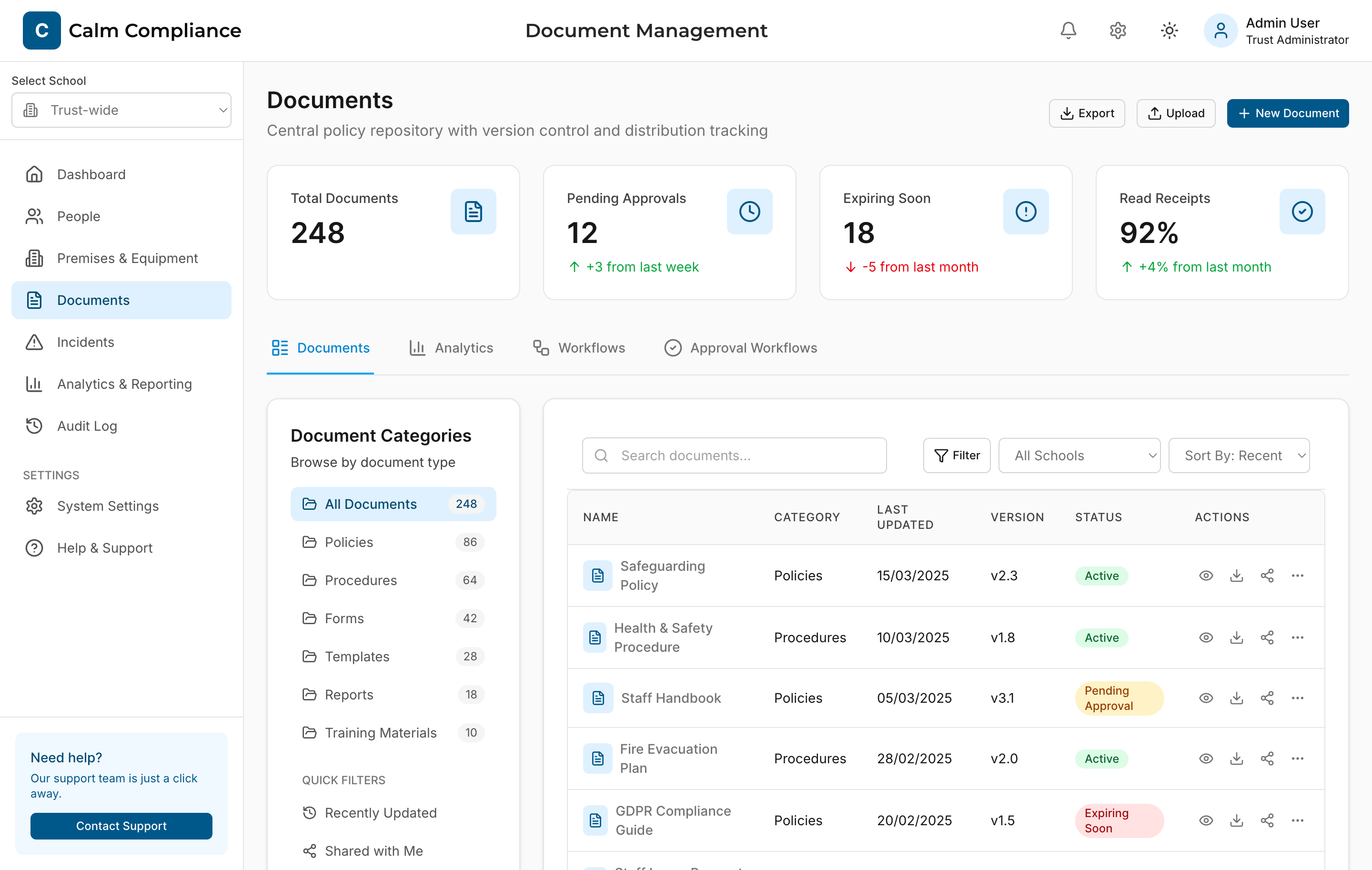
Task: Open the notifications bell
Action: pos(1068,30)
